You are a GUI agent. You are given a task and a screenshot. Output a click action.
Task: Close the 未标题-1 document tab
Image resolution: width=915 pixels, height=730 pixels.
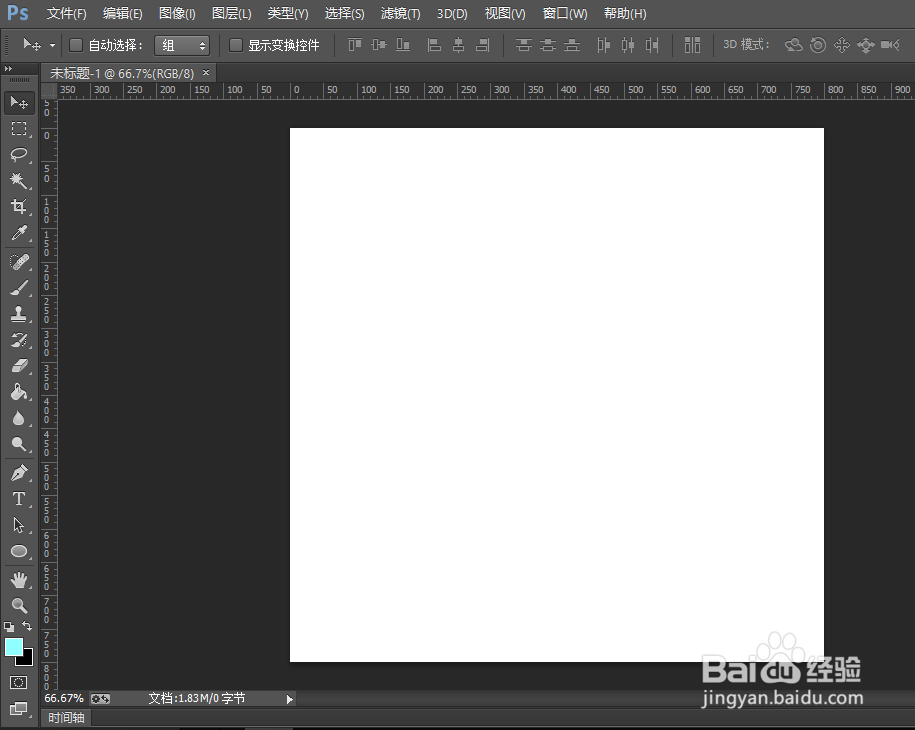(206, 72)
